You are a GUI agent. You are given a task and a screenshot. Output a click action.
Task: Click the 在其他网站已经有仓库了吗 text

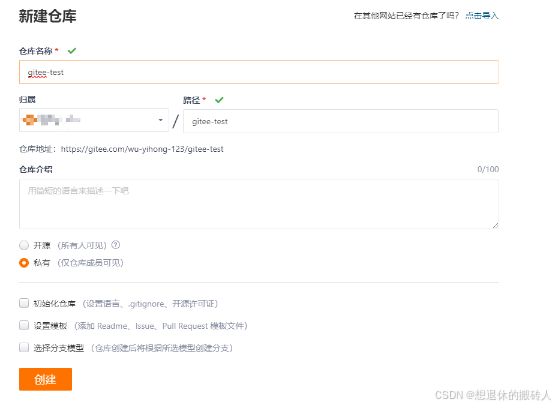point(406,16)
